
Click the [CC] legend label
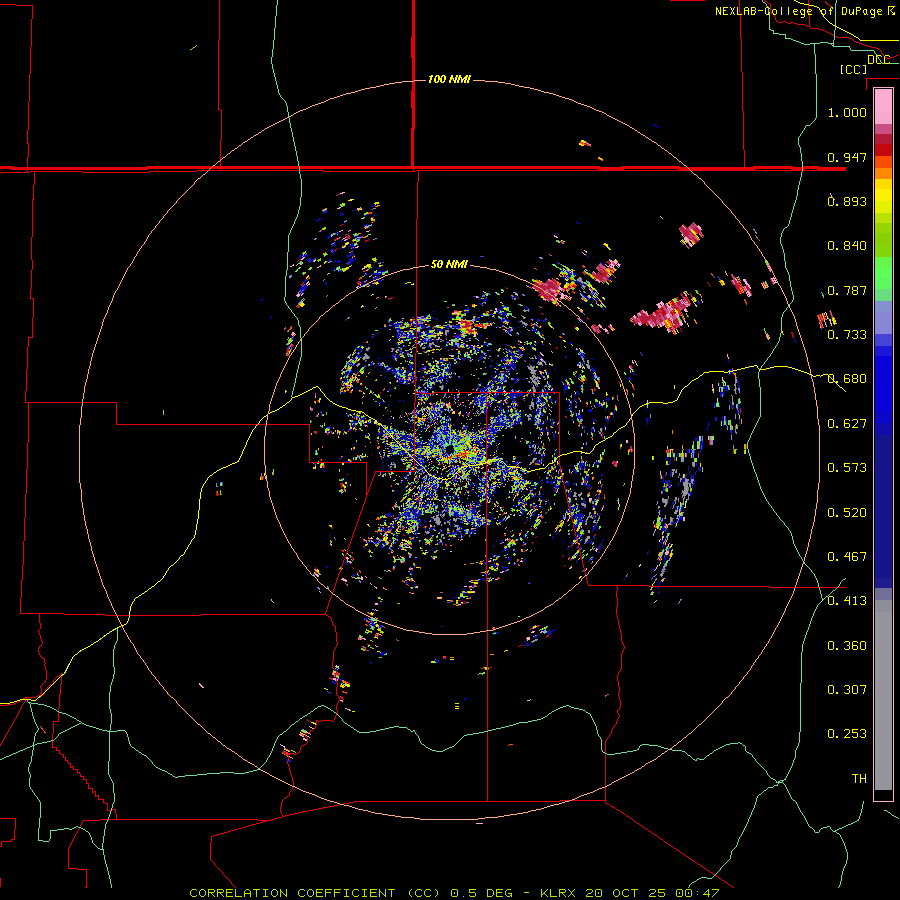pyautogui.click(x=853, y=69)
